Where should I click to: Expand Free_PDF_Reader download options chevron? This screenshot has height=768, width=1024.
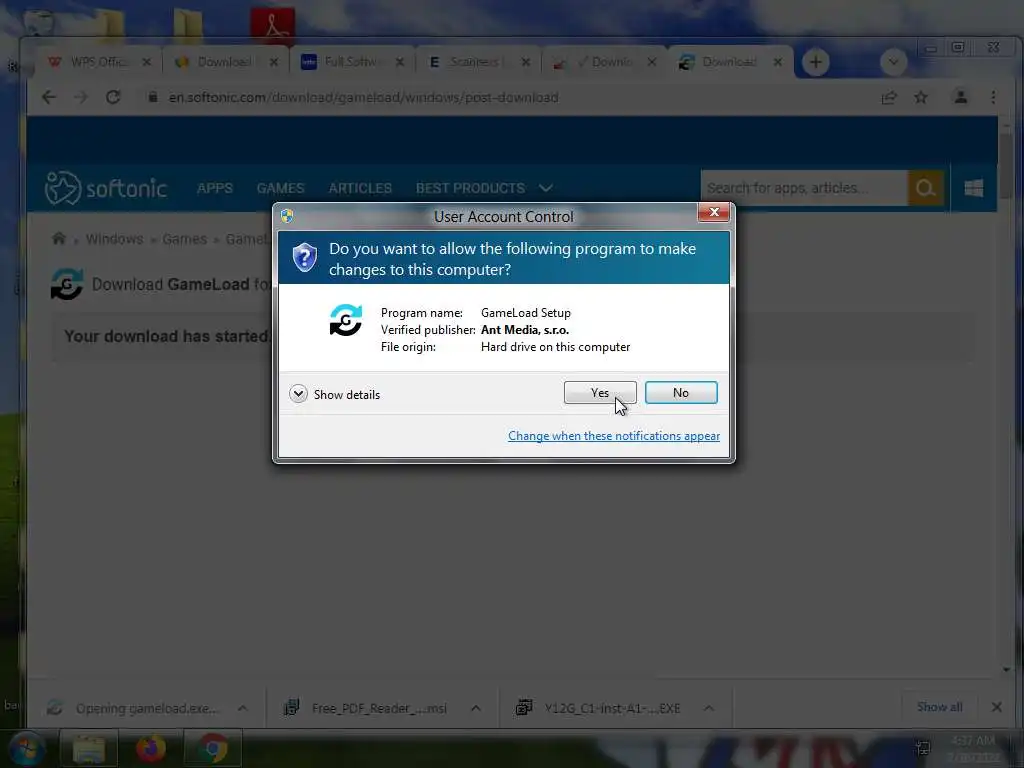click(x=475, y=708)
